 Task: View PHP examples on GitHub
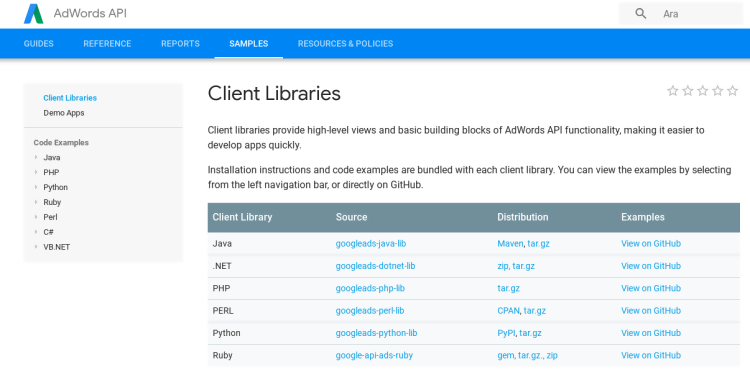coord(651,288)
